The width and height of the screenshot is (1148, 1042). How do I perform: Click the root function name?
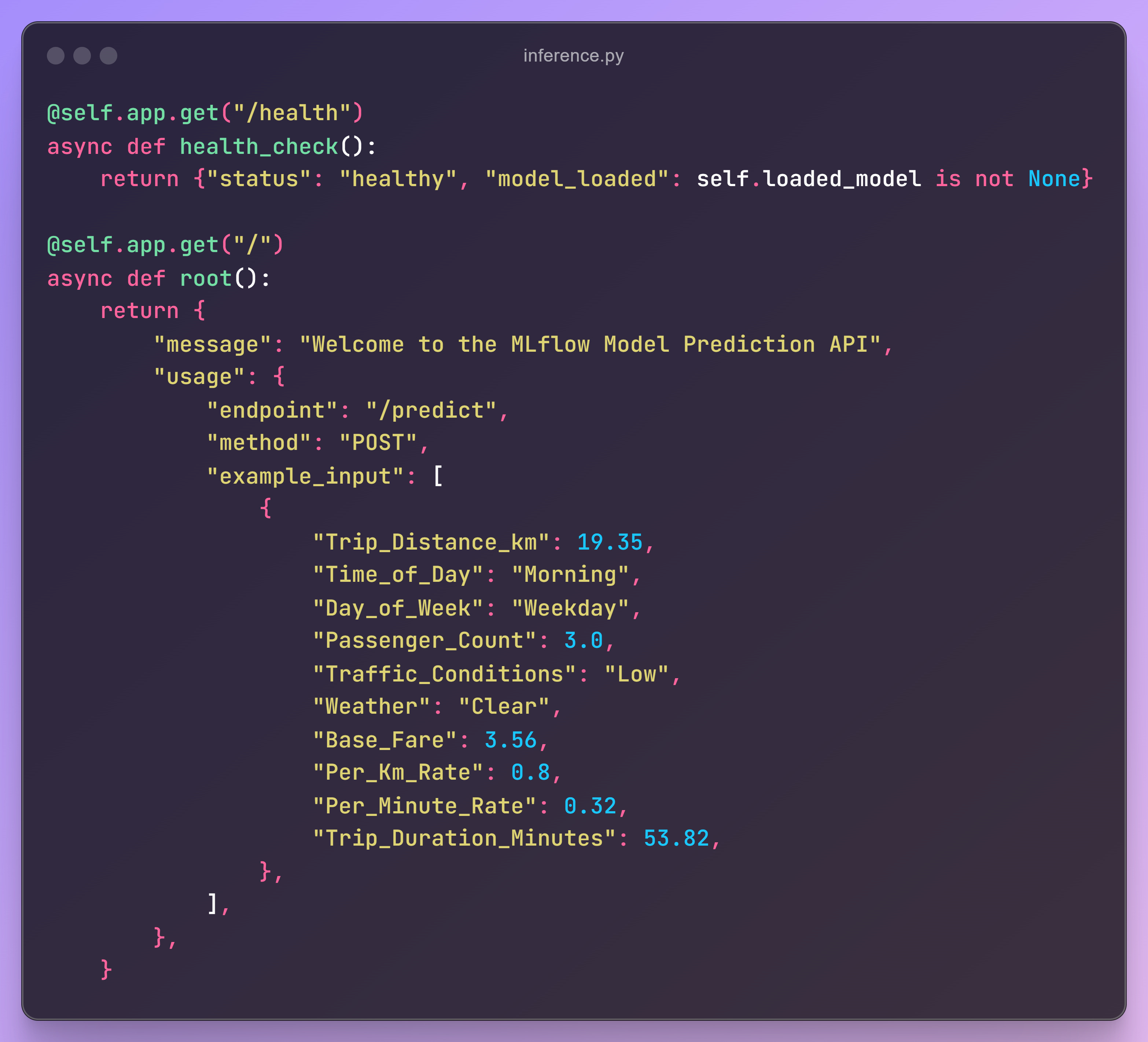(206, 279)
